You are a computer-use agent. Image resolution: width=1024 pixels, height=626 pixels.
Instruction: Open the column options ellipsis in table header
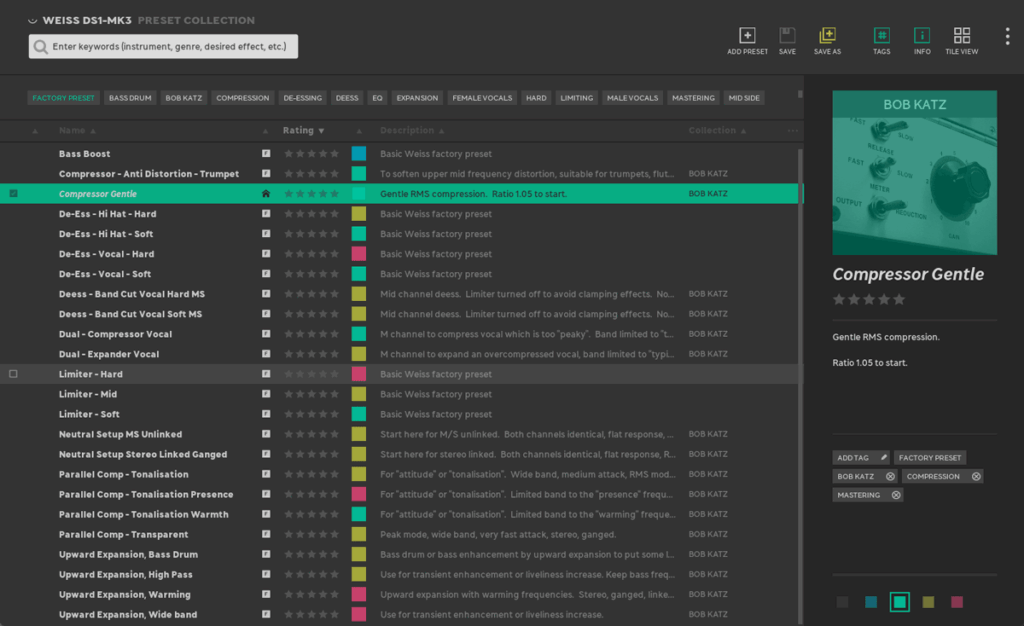(792, 131)
